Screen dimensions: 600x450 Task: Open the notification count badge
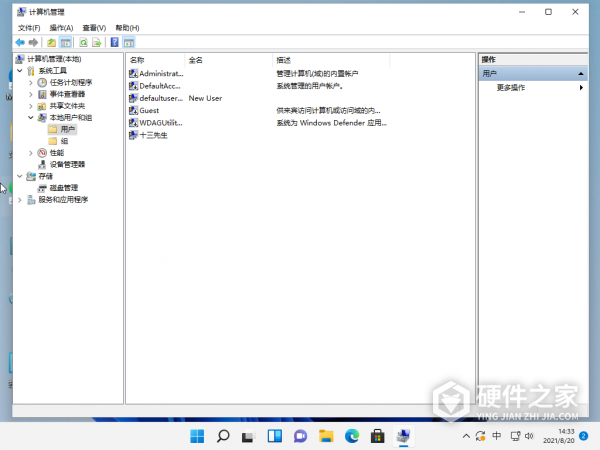pos(584,436)
